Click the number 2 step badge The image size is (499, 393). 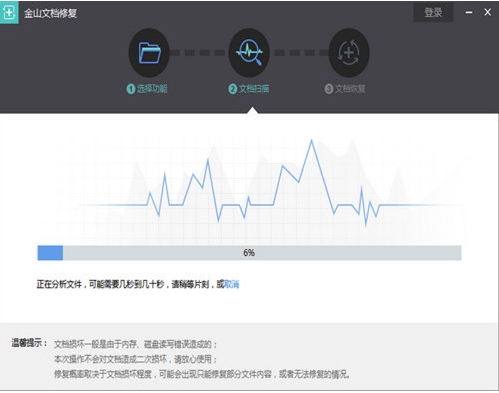[232, 89]
